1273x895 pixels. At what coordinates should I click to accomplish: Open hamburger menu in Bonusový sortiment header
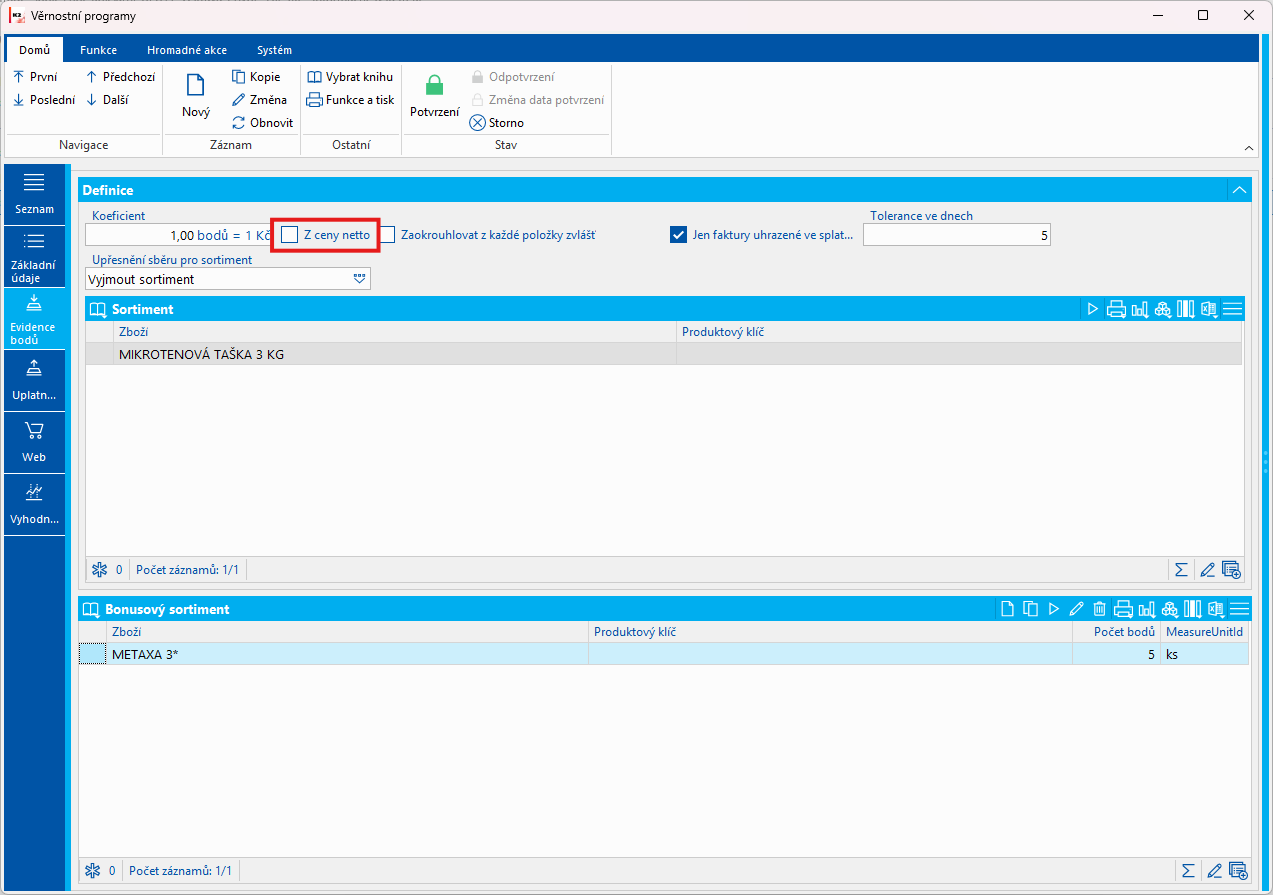click(1239, 608)
